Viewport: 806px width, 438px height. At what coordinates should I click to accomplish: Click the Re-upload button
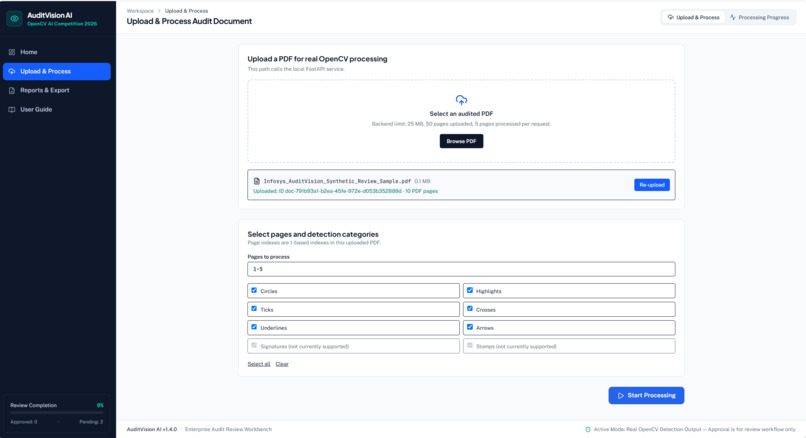pos(652,185)
